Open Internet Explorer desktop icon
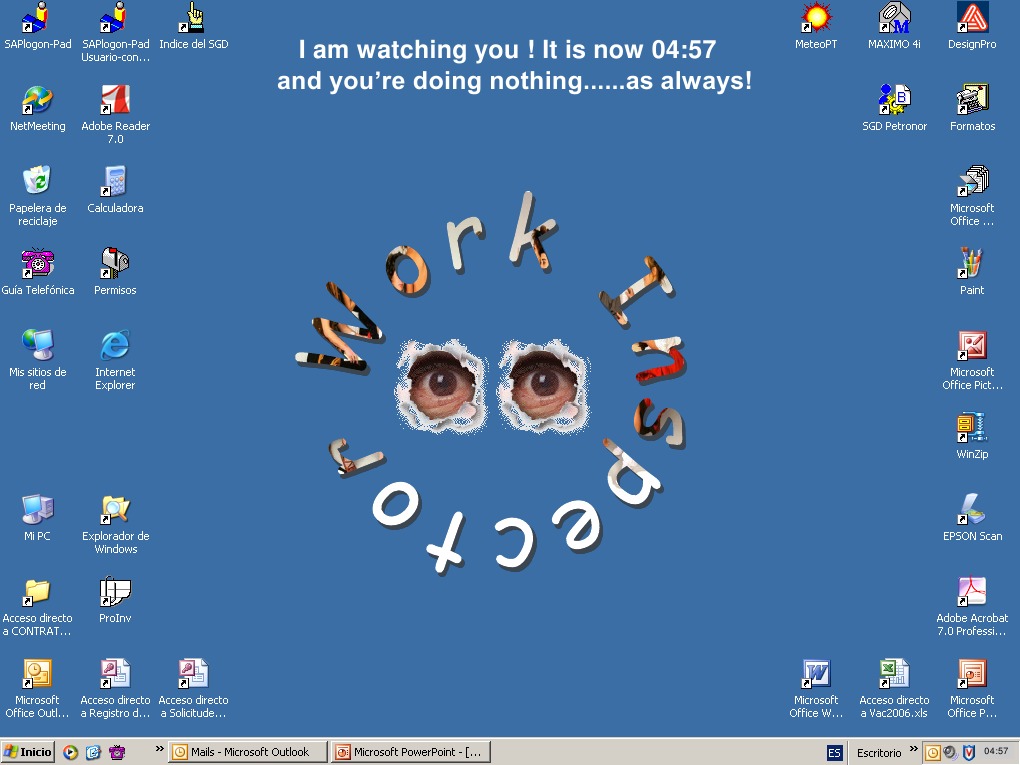 (x=115, y=346)
